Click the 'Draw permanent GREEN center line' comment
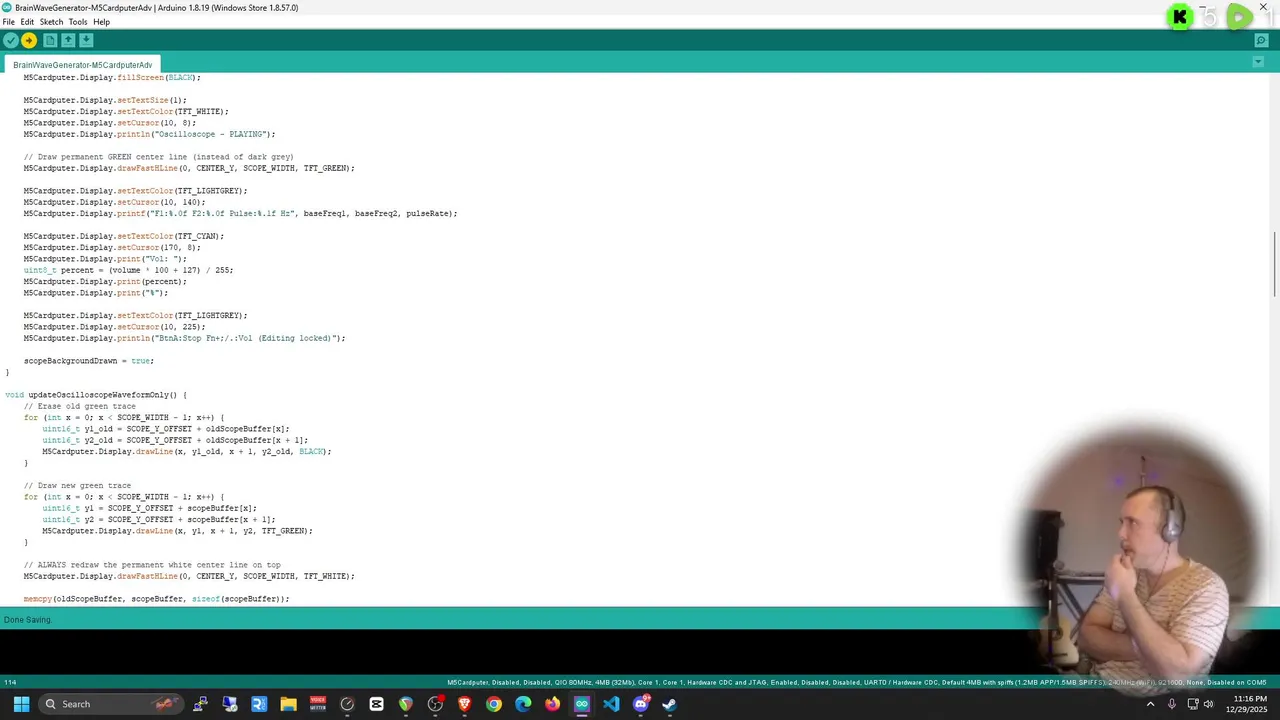This screenshot has width=1280, height=720. click(159, 157)
